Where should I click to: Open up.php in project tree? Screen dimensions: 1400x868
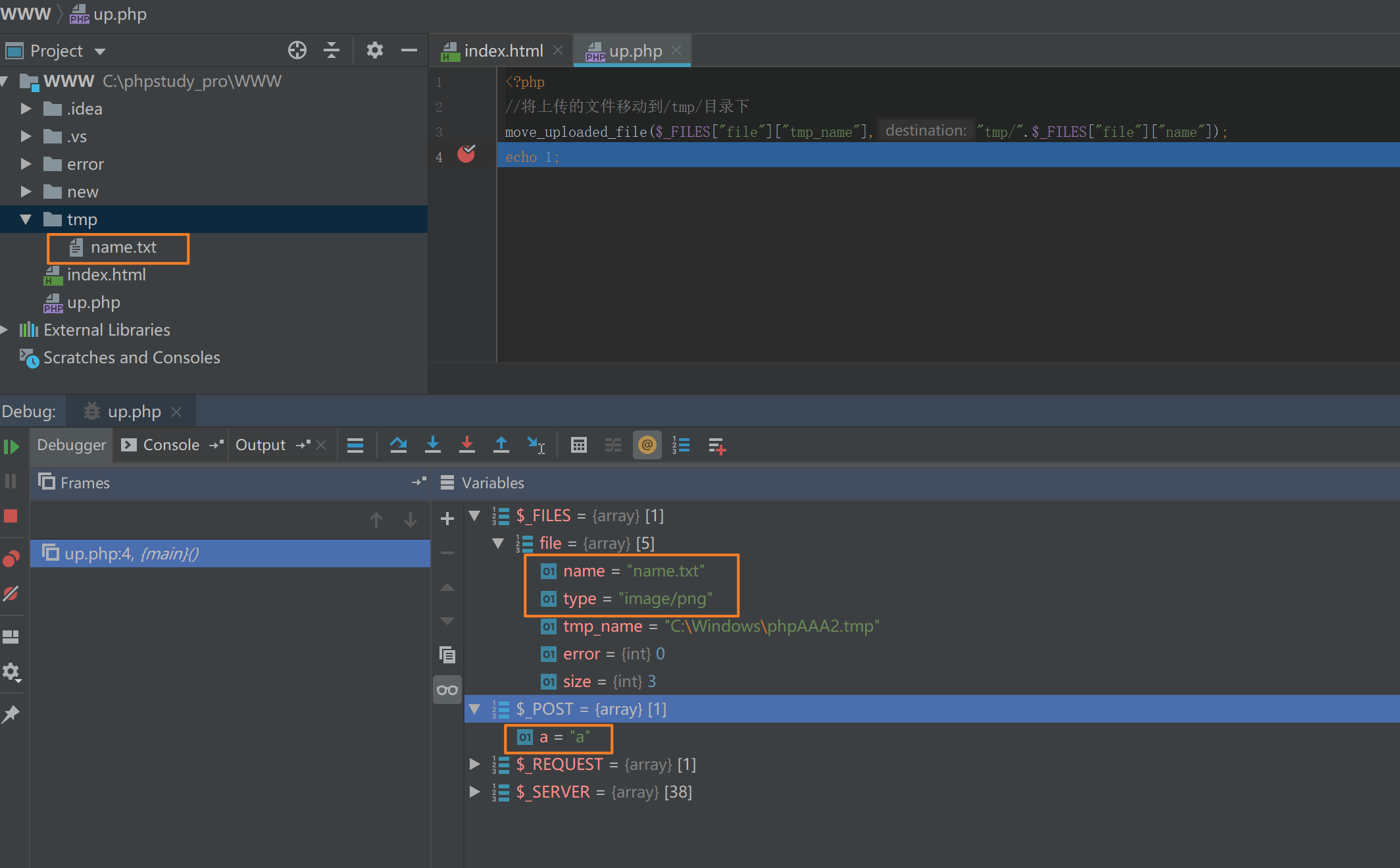[93, 303]
